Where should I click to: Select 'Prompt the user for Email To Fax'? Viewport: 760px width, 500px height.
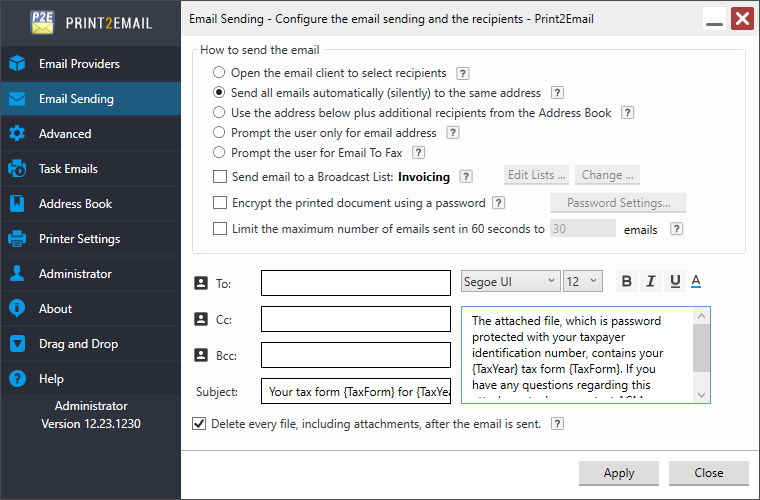click(219, 152)
